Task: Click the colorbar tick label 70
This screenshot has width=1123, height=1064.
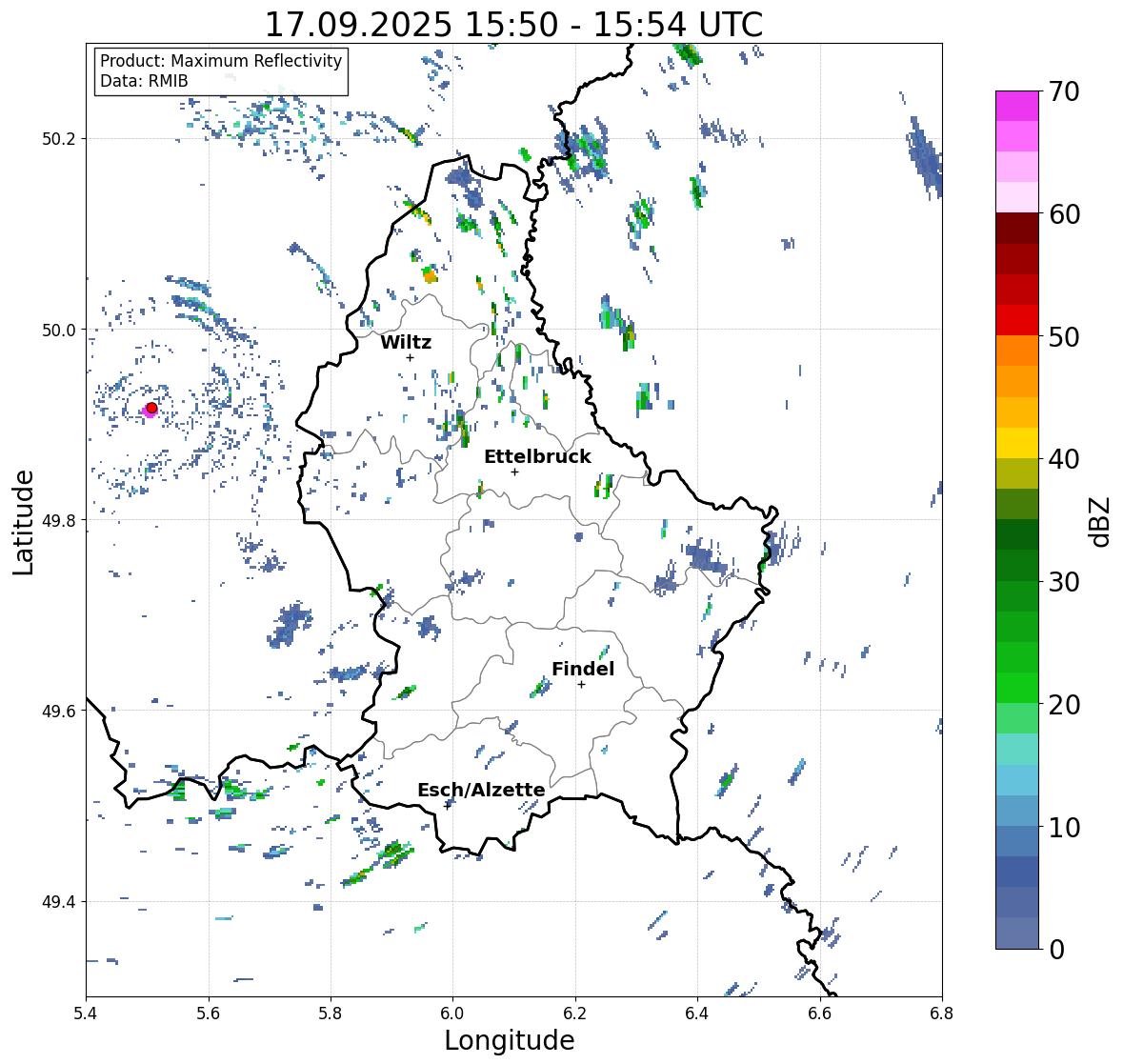Action: pos(1064,91)
